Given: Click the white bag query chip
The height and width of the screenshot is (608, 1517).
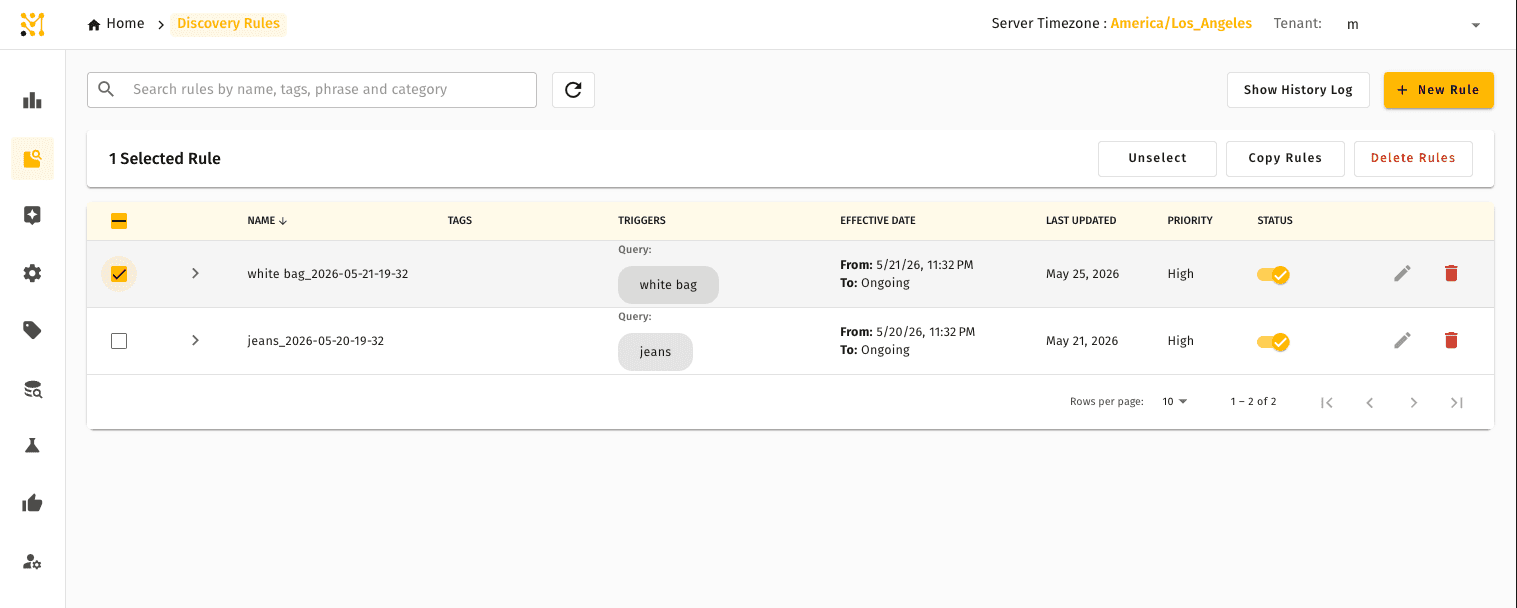Looking at the screenshot, I should [668, 285].
